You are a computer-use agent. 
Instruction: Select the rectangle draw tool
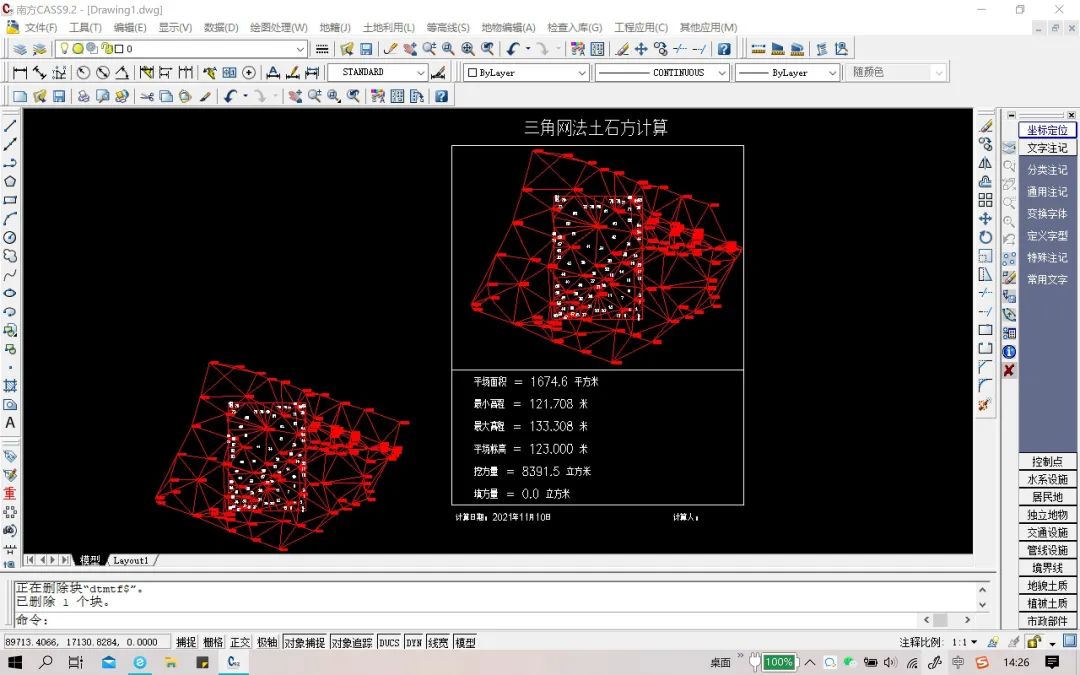(10, 200)
